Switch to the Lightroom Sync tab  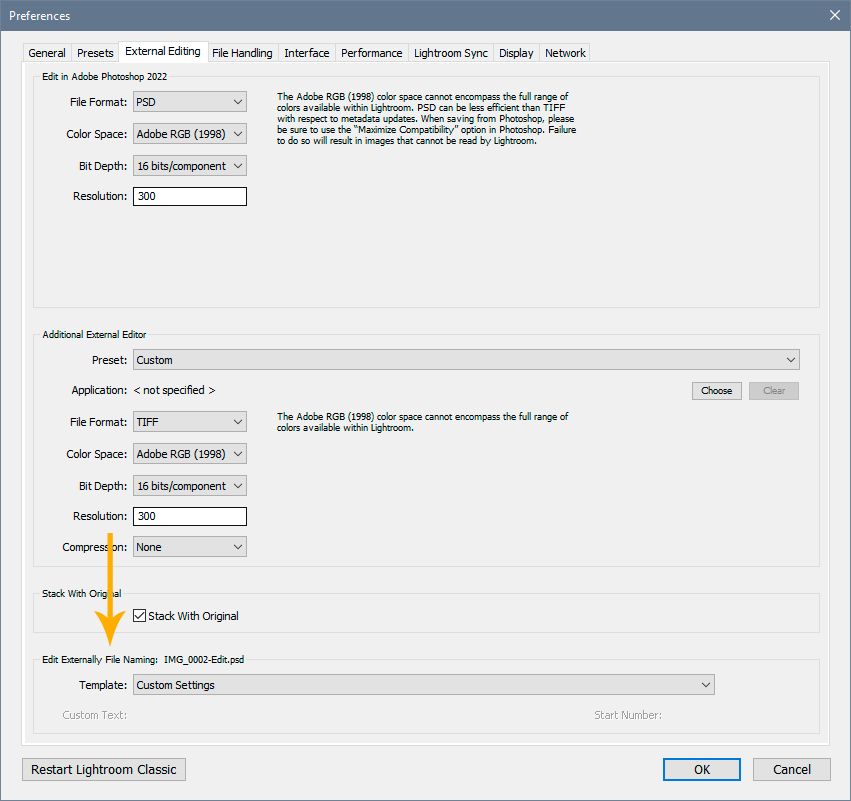(x=450, y=52)
